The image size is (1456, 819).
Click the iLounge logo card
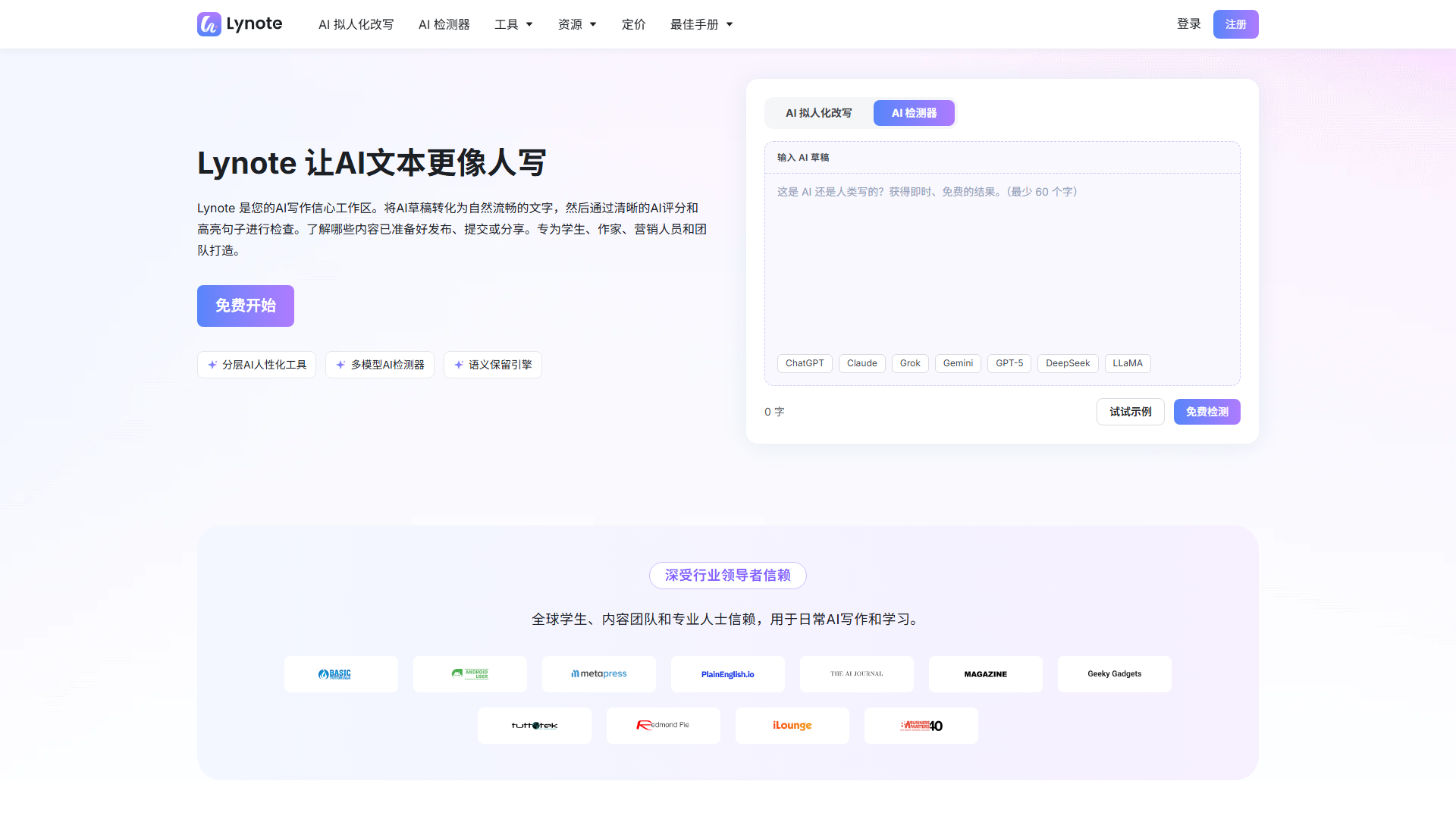tap(792, 726)
